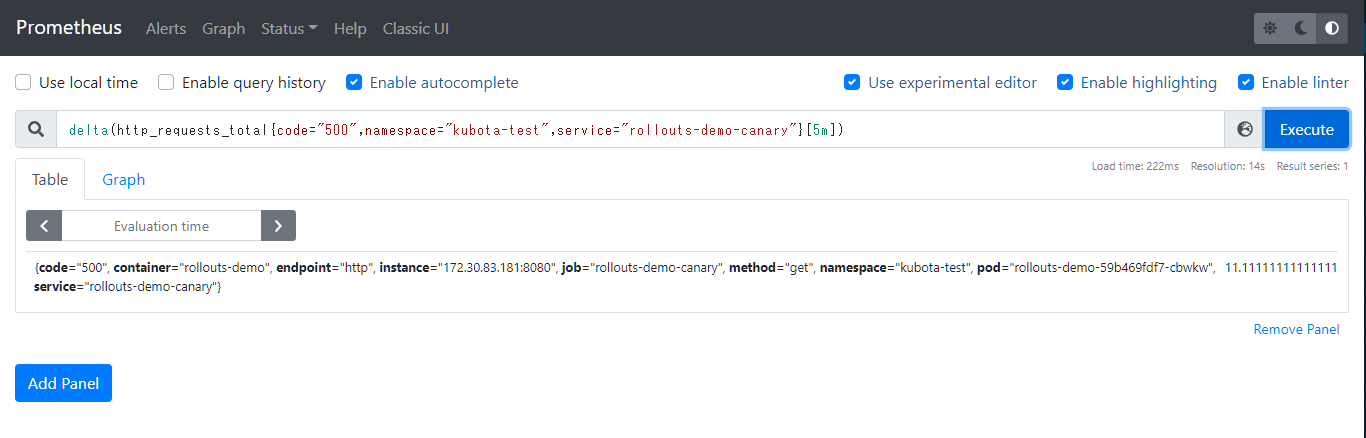Select the Table tab
The width and height of the screenshot is (1366, 438).
coord(50,179)
